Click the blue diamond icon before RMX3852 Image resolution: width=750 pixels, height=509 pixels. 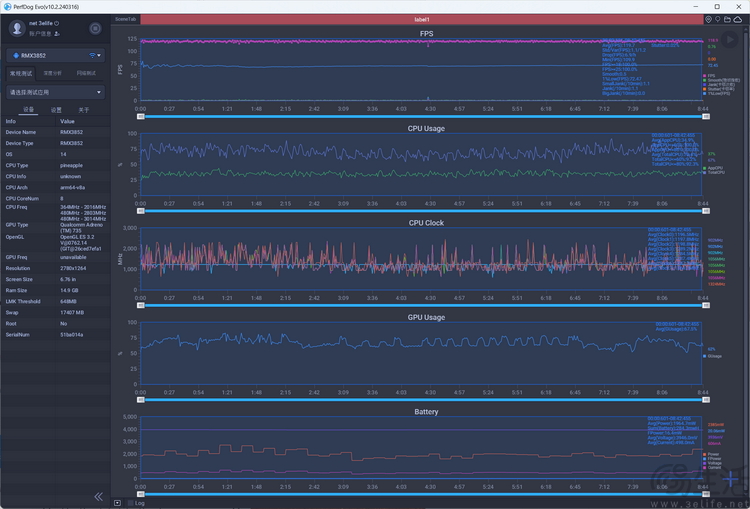pyautogui.click(x=16, y=55)
